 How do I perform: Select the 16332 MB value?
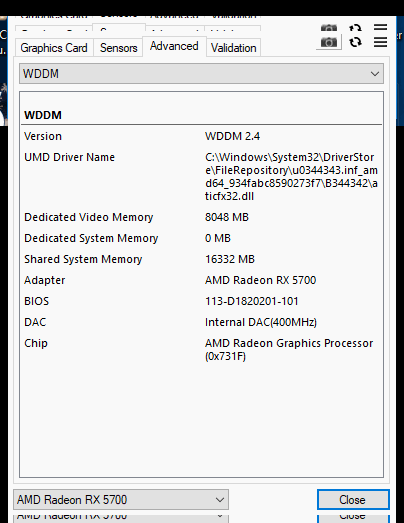230,259
